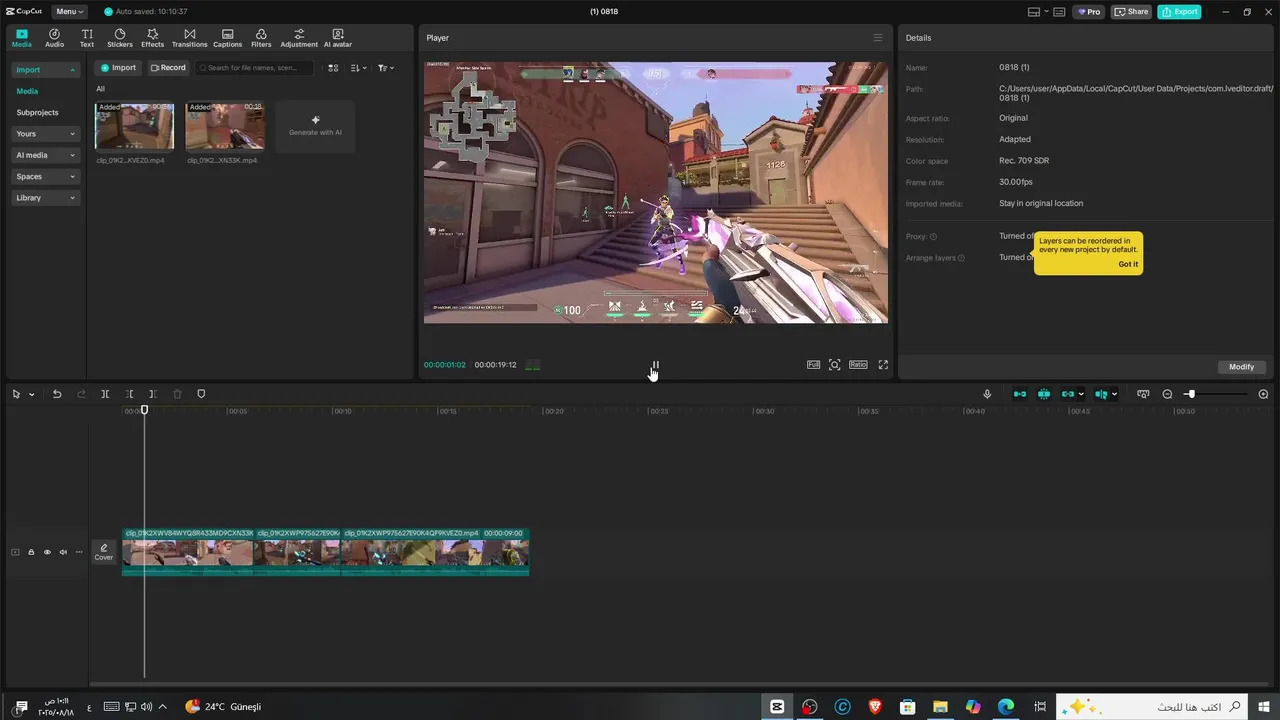Open the Transitions panel tab

[189, 38]
